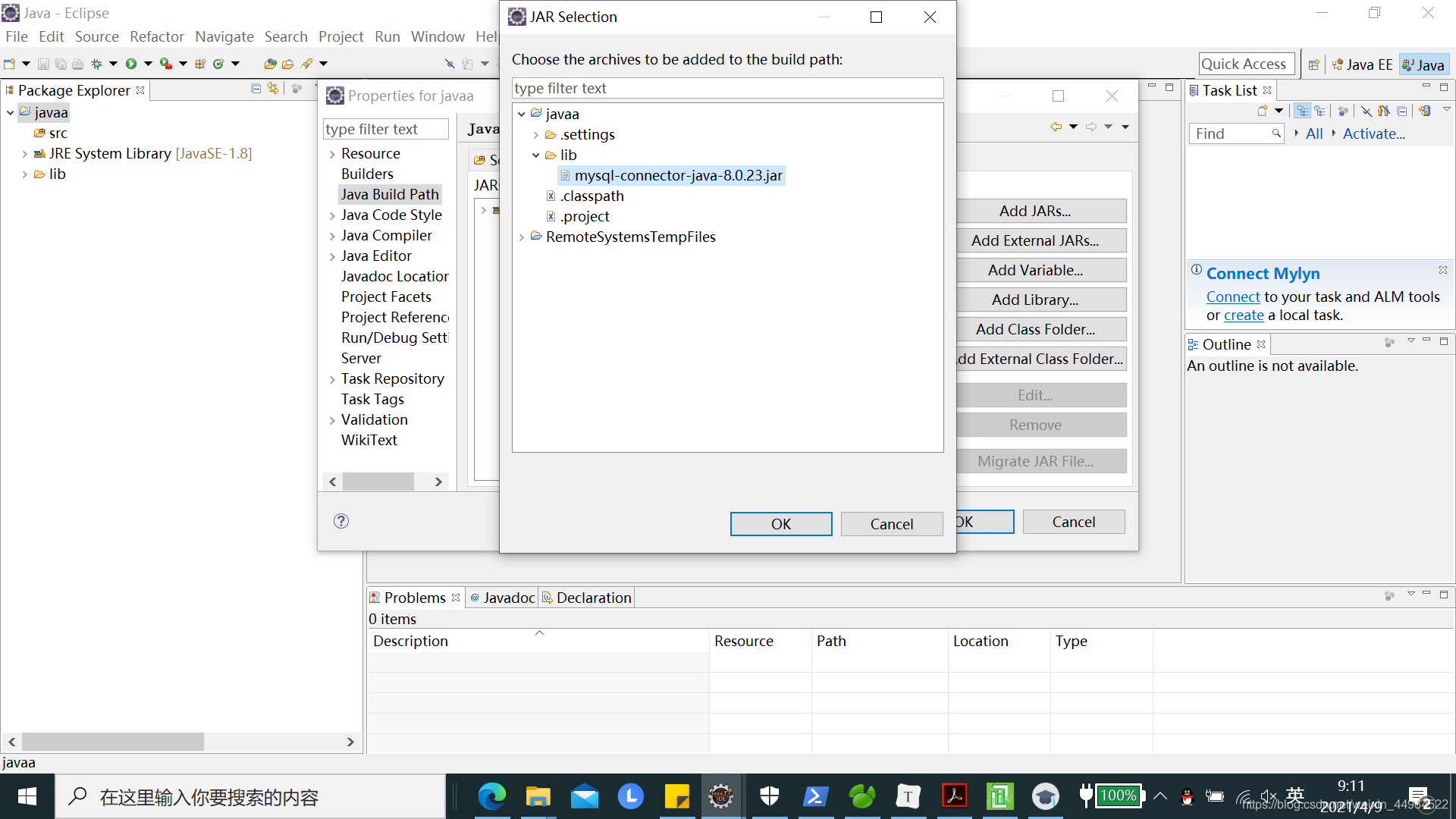Click the Connect link in Mylyn panel
The image size is (1456, 819).
tap(1233, 297)
